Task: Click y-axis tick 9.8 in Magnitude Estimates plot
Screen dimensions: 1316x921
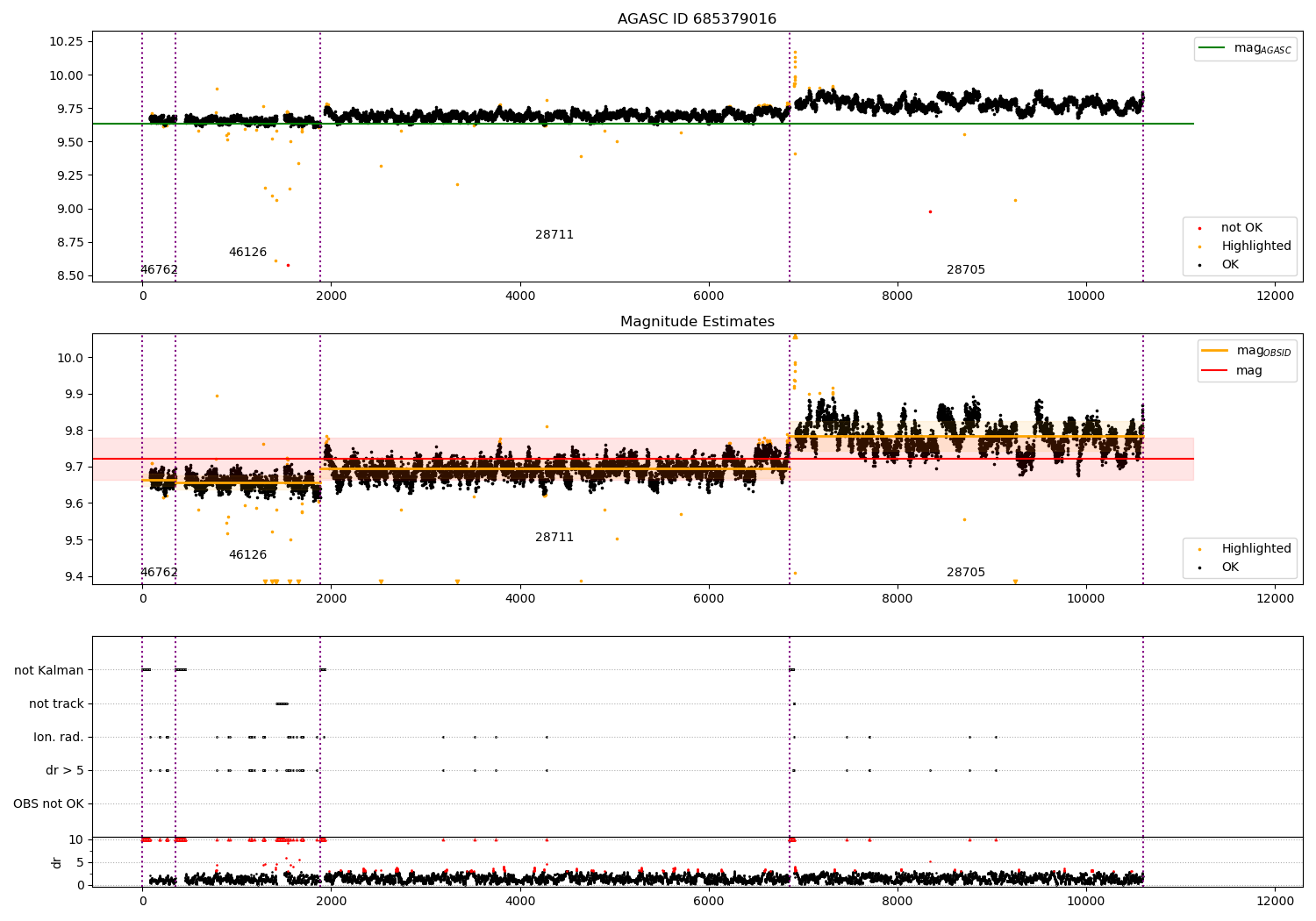Action: point(73,431)
